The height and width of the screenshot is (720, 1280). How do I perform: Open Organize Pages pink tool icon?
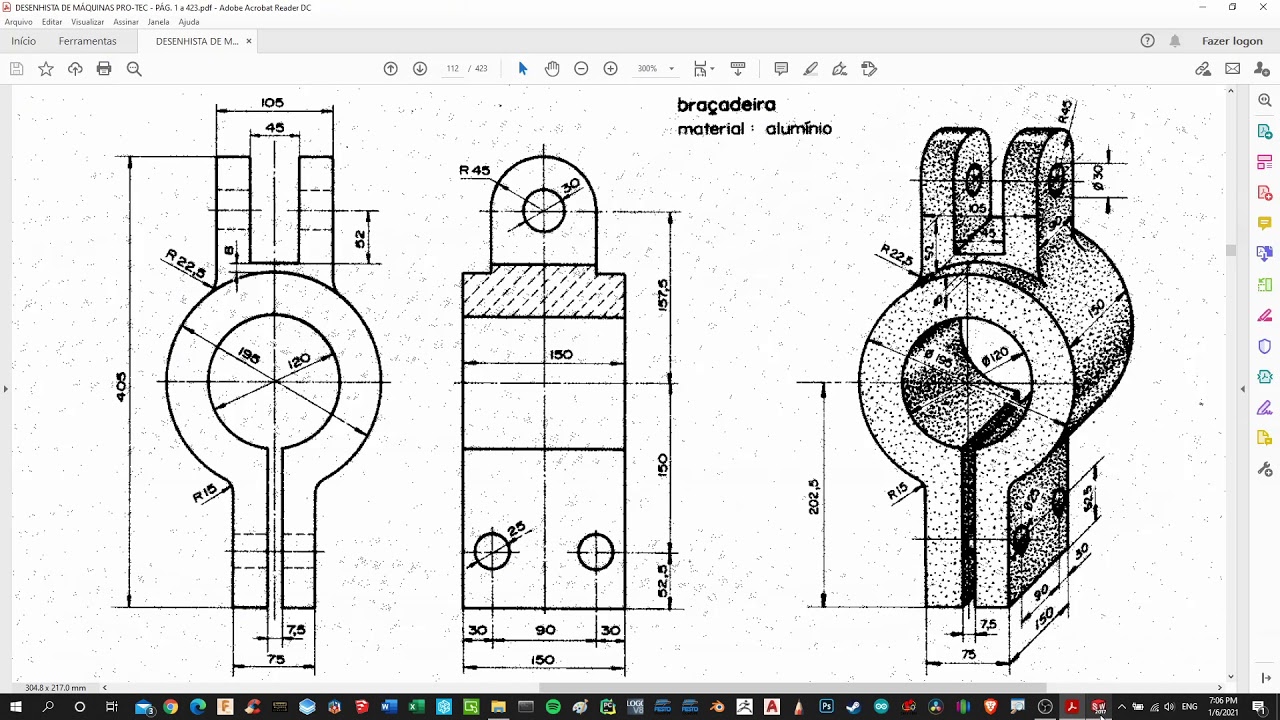pos(1265,162)
